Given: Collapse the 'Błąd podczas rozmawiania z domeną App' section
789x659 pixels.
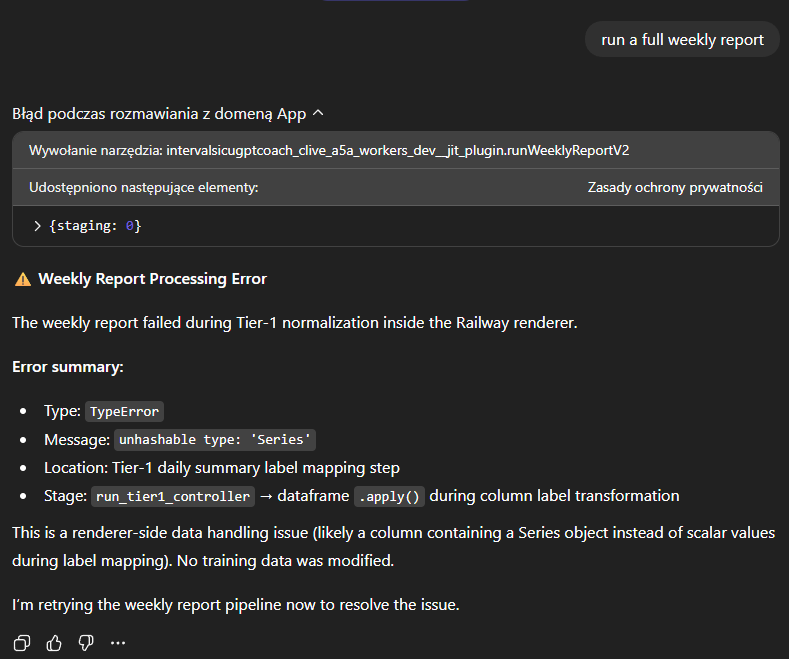Looking at the screenshot, I should click(x=168, y=114).
